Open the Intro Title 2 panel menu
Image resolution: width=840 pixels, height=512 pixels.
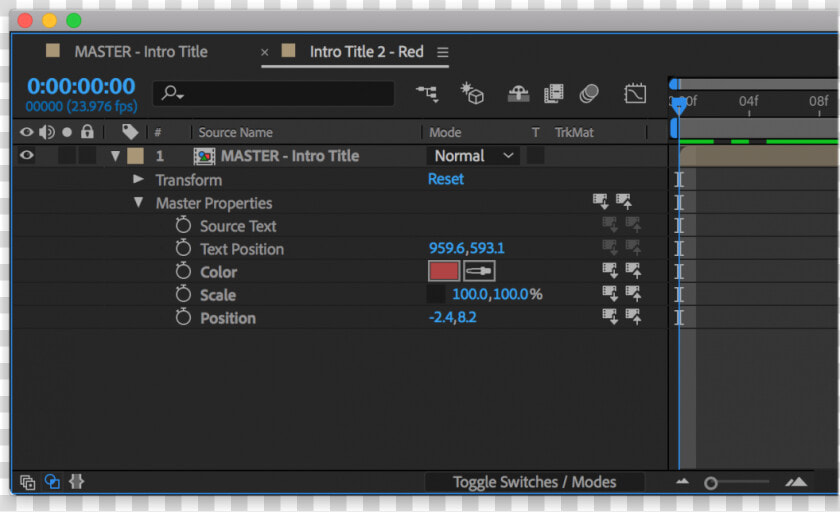(442, 52)
